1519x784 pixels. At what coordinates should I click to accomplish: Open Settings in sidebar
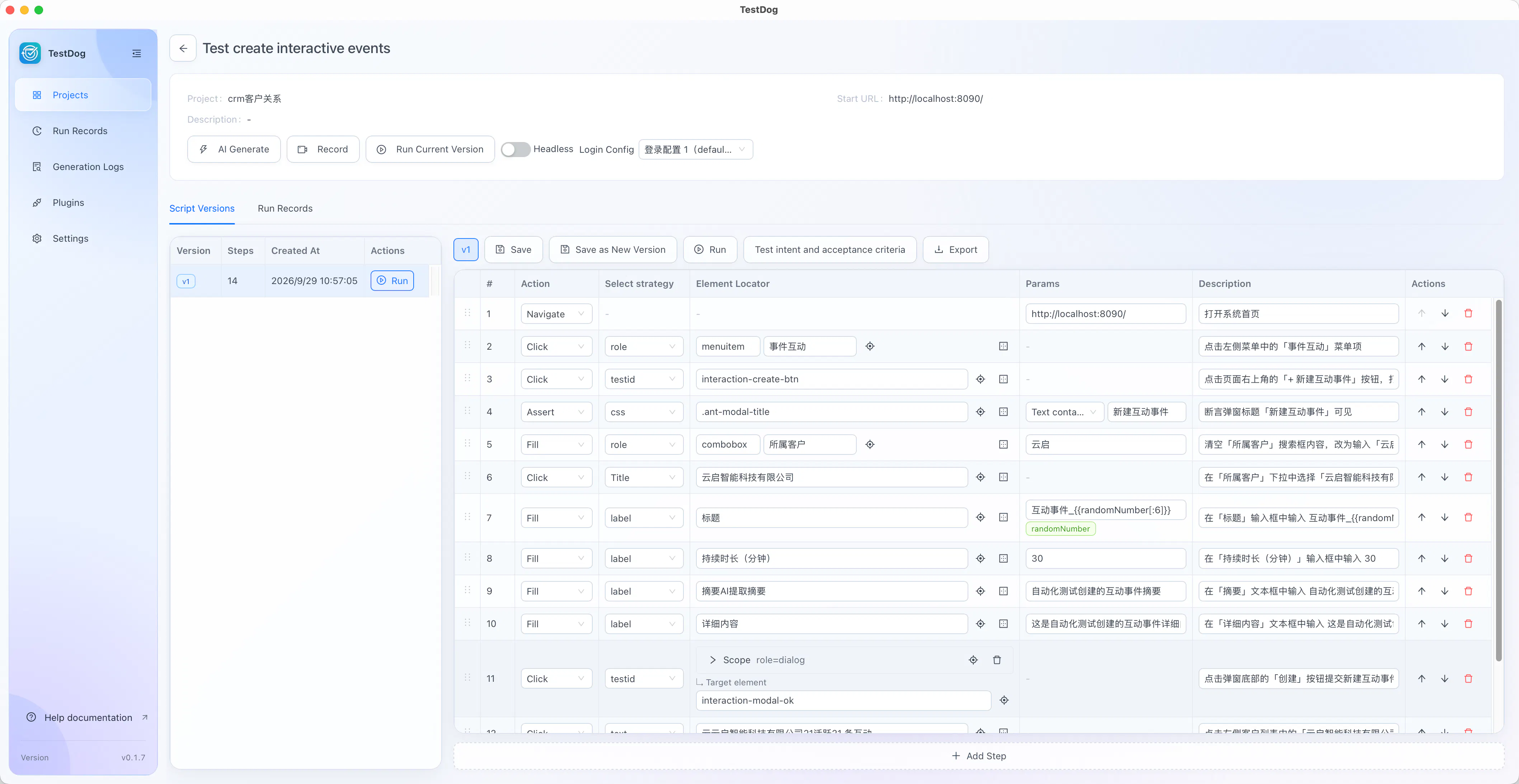coord(83,239)
